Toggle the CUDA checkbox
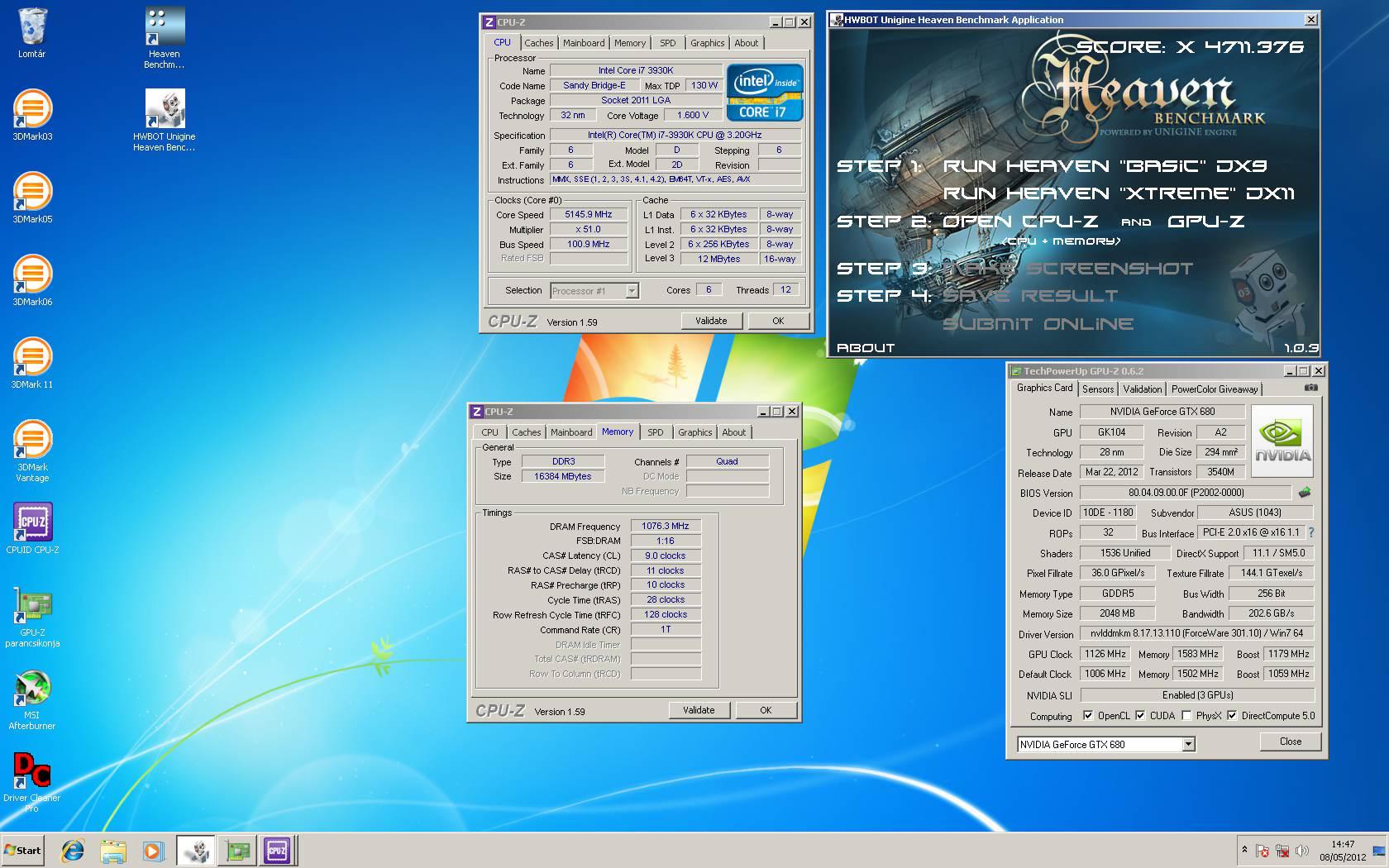1389x868 pixels. coord(1140,716)
